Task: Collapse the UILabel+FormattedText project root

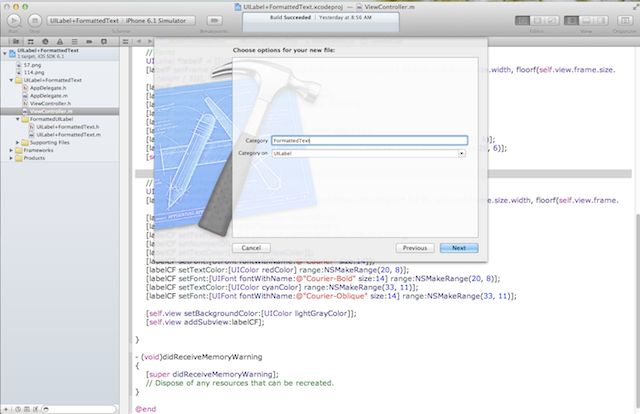Action: [4, 53]
